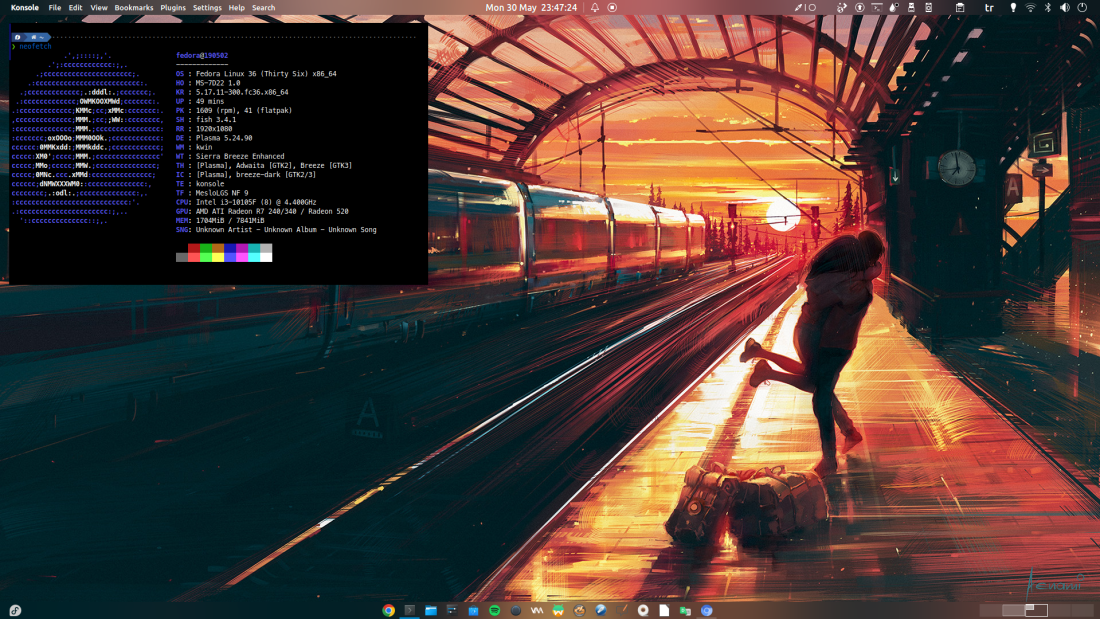Open the power and session icon
This screenshot has width=1100, height=619.
[1082, 8]
